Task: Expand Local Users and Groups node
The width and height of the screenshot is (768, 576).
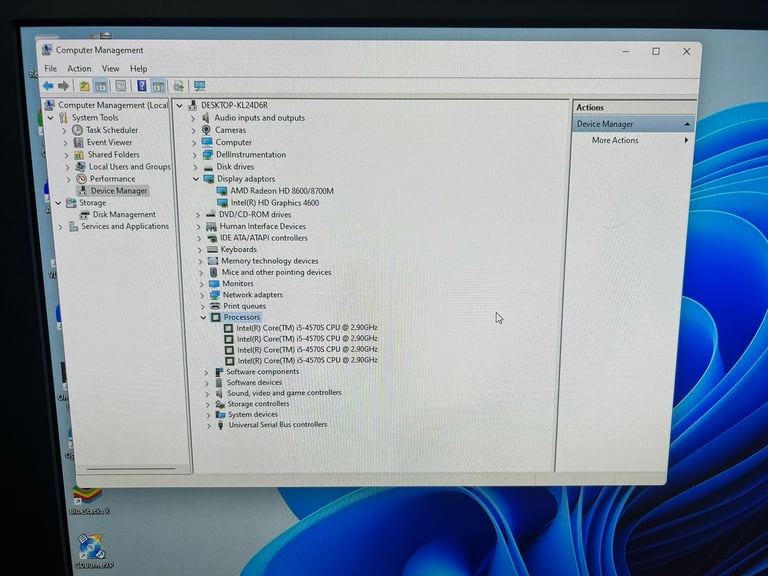Action: (x=68, y=167)
